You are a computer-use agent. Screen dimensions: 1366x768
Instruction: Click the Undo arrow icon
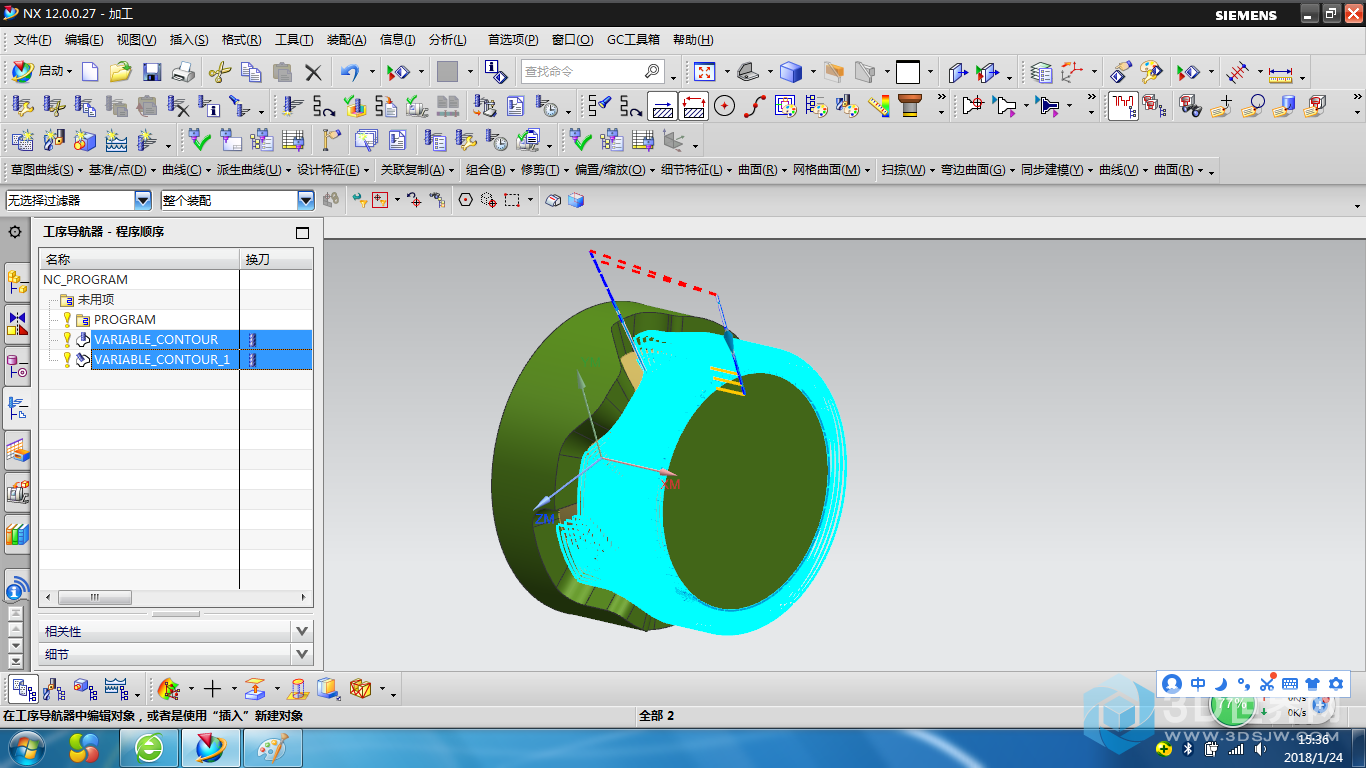(x=349, y=72)
